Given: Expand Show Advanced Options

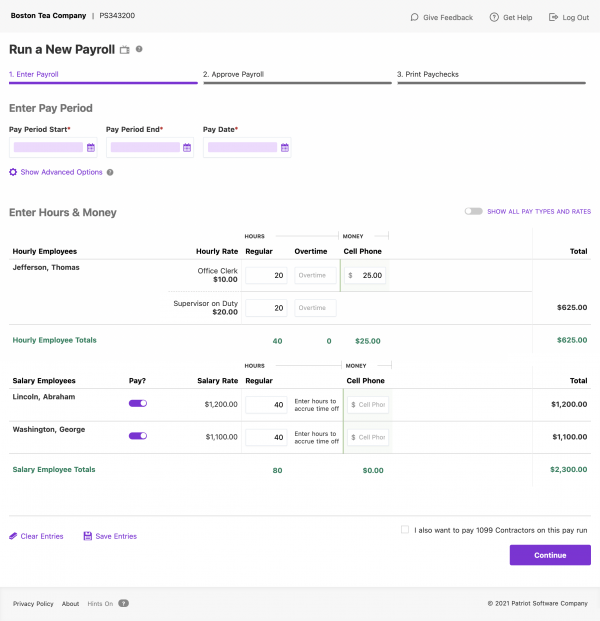Looking at the screenshot, I should [x=61, y=172].
